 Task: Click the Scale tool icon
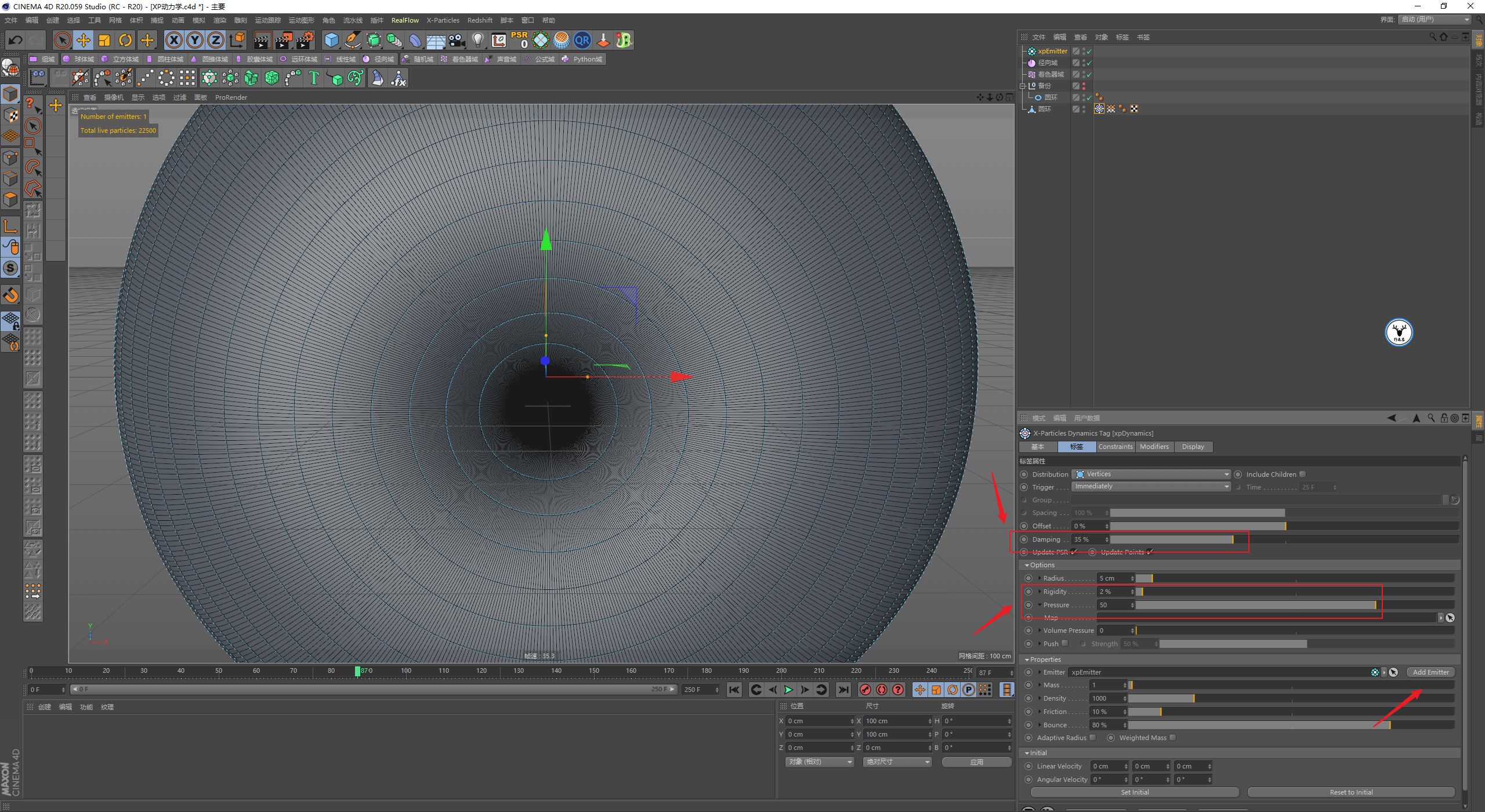(x=104, y=40)
